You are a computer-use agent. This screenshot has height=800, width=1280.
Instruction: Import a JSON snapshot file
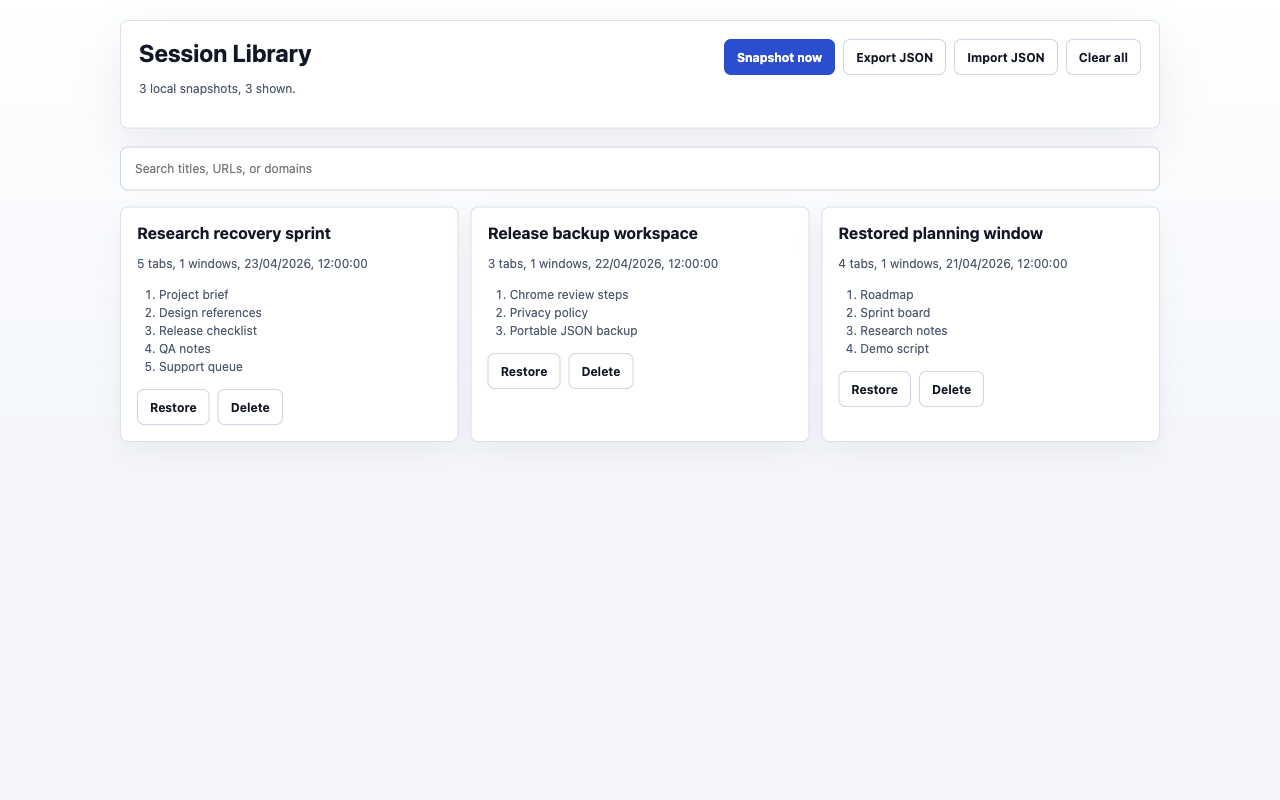(1005, 57)
